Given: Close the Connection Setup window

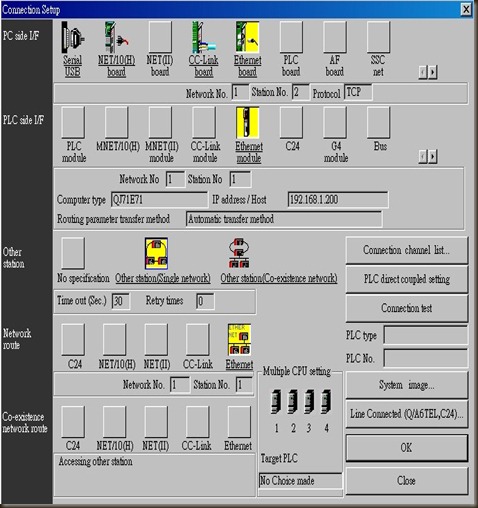Looking at the screenshot, I should (466, 9).
